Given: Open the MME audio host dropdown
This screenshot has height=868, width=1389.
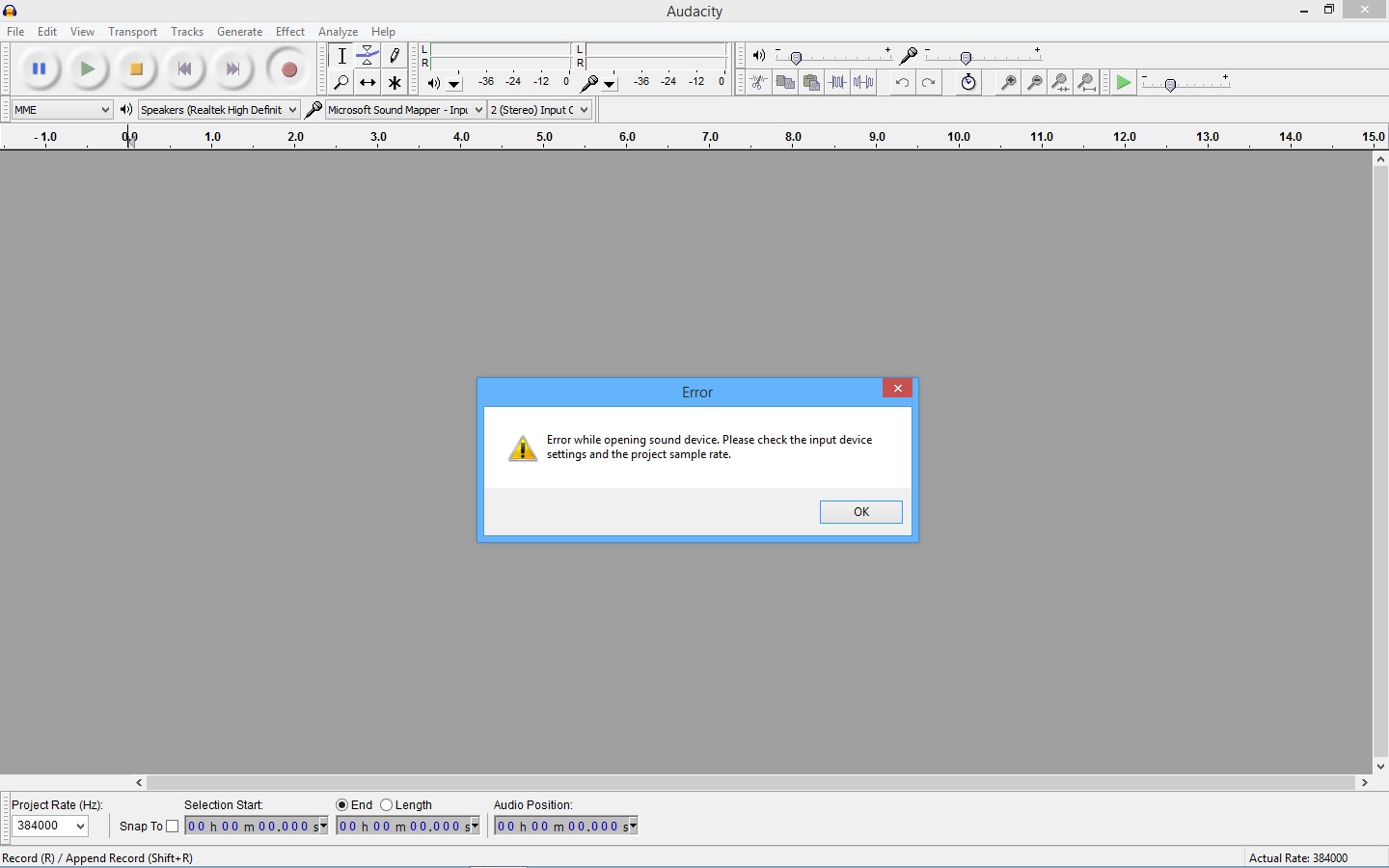Looking at the screenshot, I should tap(63, 110).
